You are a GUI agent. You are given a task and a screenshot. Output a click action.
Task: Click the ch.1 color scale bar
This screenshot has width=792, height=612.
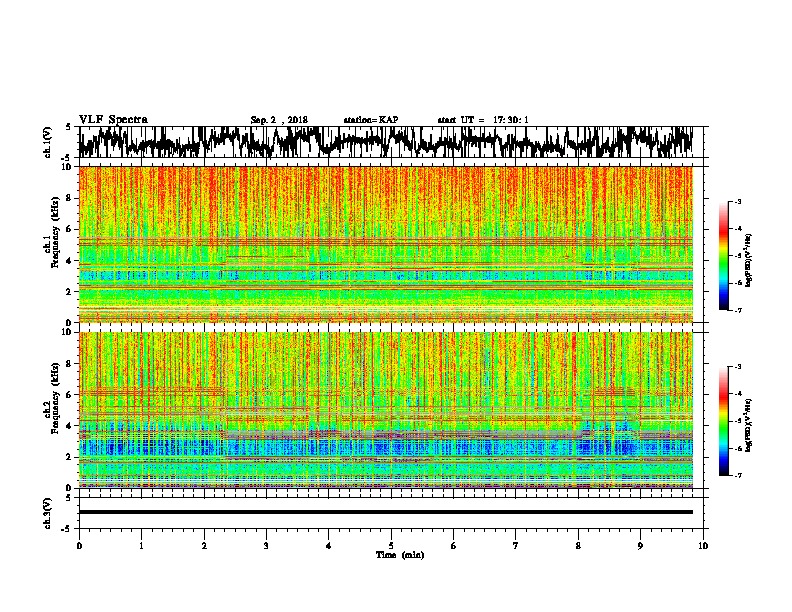click(x=723, y=256)
